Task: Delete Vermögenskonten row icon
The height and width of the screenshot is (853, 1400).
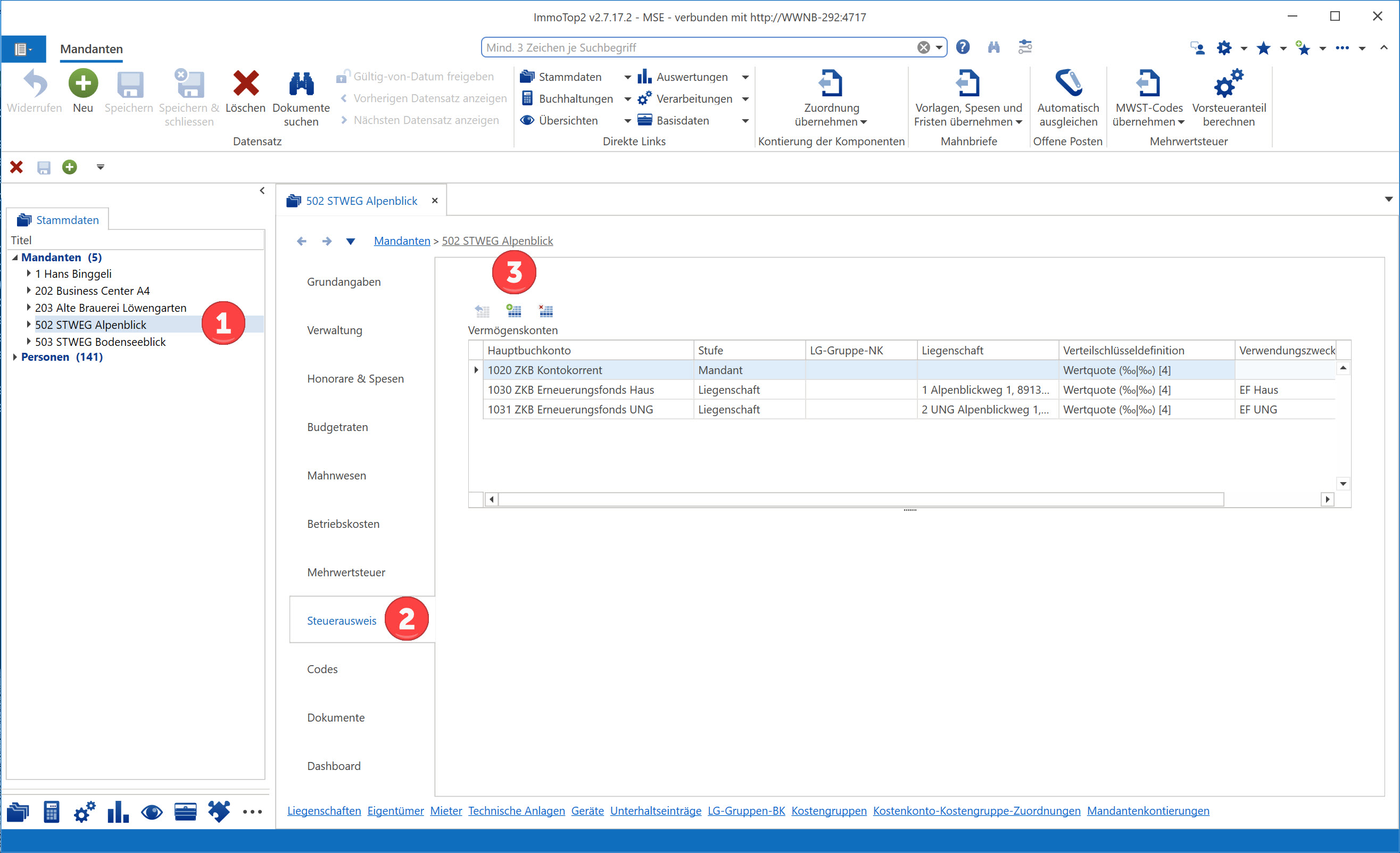Action: [545, 310]
